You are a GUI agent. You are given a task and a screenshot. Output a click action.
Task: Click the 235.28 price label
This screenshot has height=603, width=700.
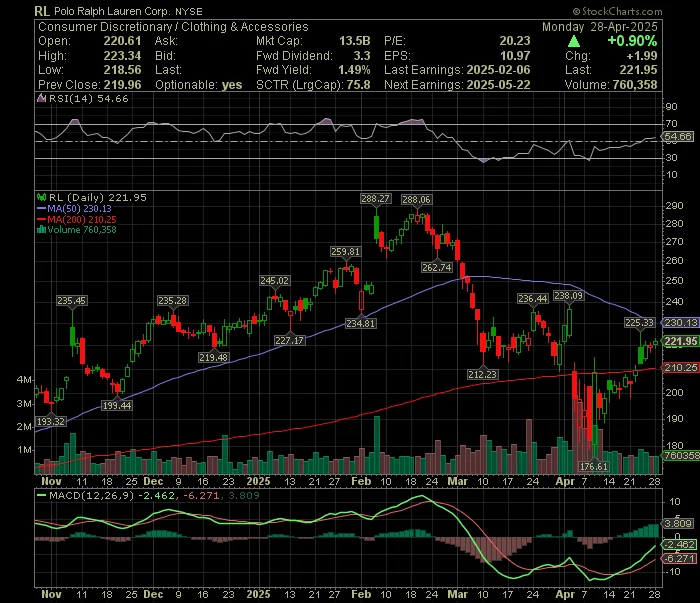click(x=172, y=301)
